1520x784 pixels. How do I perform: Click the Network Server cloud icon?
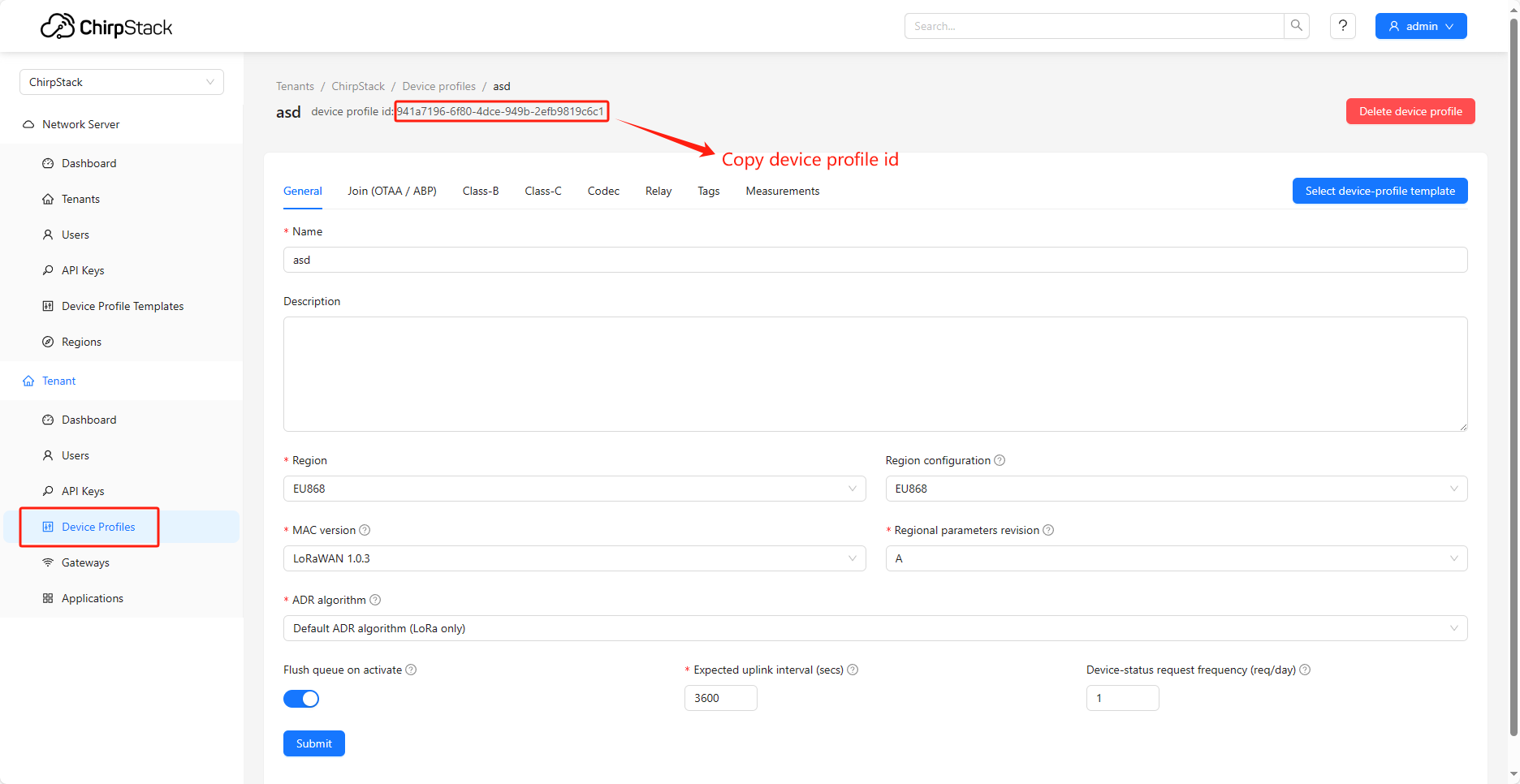coord(28,124)
